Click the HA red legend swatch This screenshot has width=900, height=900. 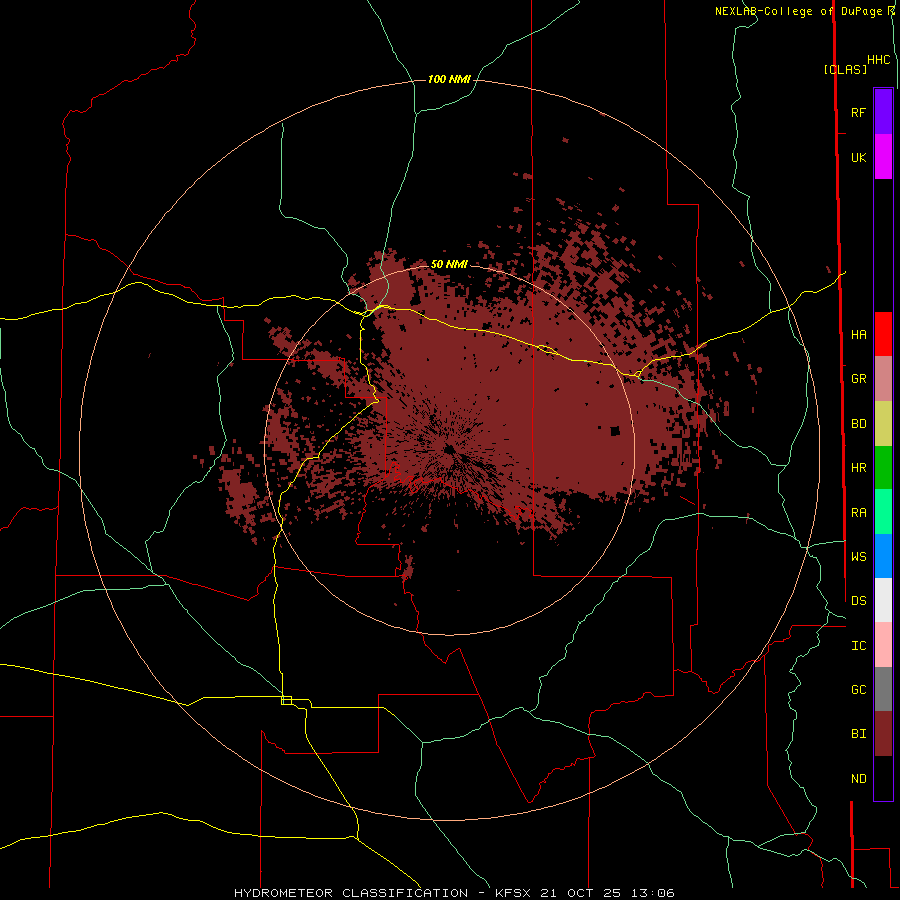click(x=883, y=334)
